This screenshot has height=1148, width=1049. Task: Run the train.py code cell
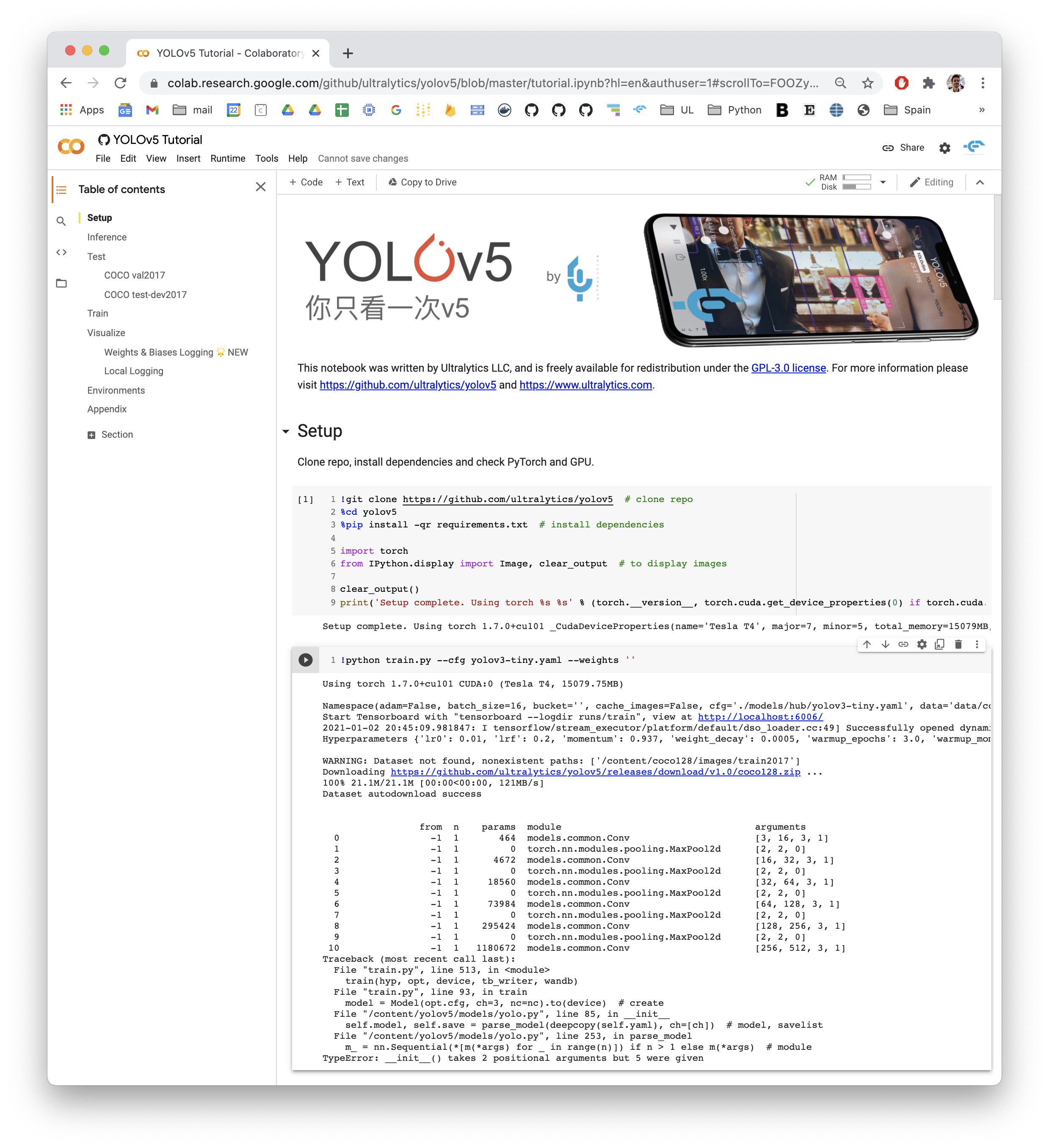pos(306,660)
